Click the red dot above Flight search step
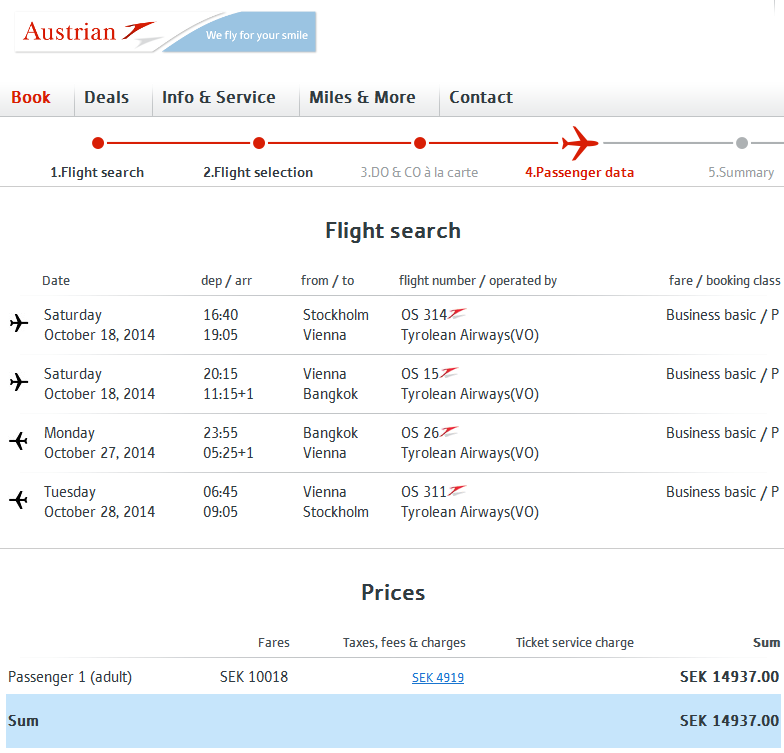This screenshot has height=753, width=784. click(x=98, y=143)
